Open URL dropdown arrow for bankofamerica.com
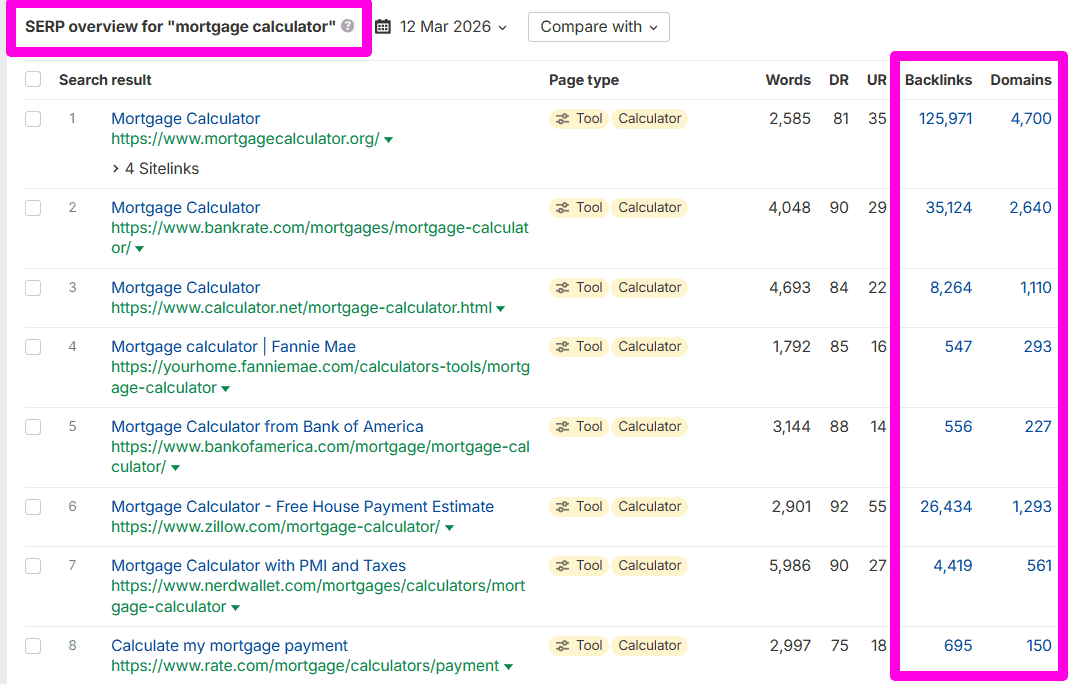1069x684 pixels. (175, 468)
